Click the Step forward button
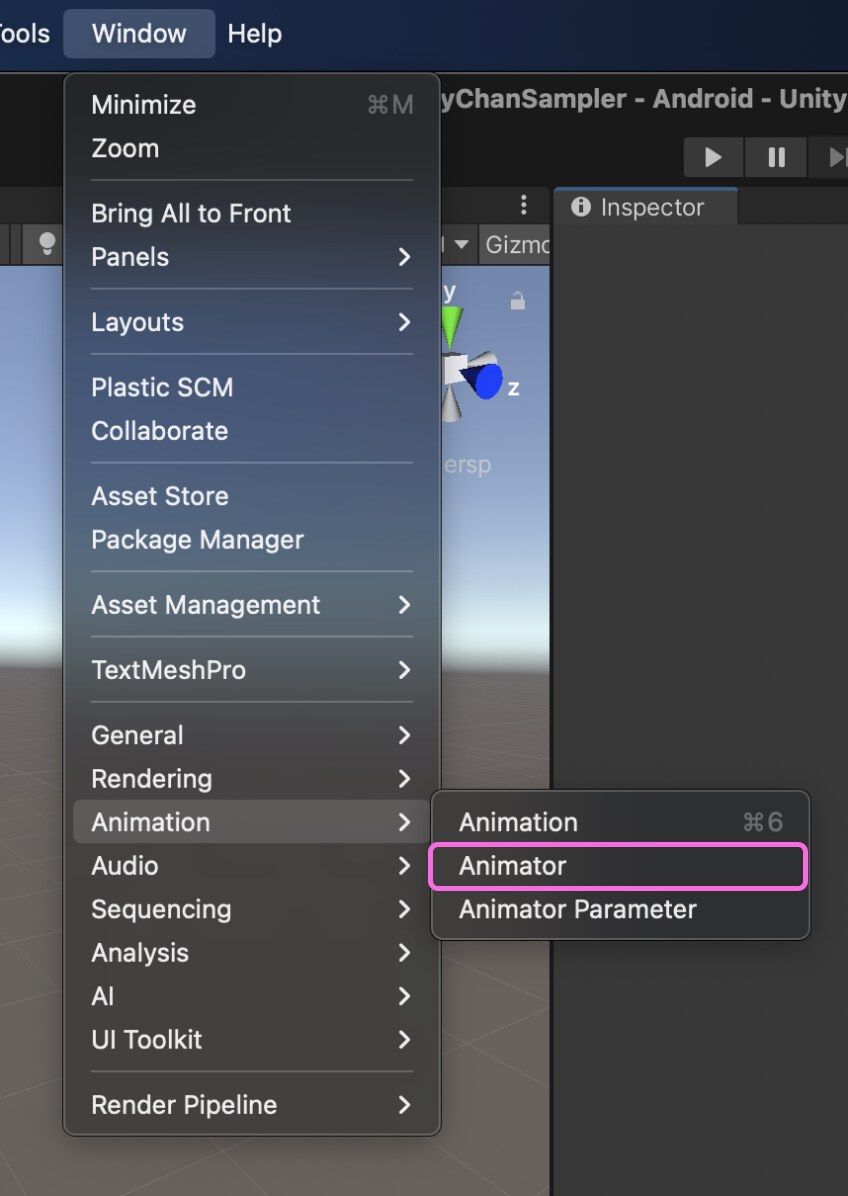848x1196 pixels. click(833, 157)
